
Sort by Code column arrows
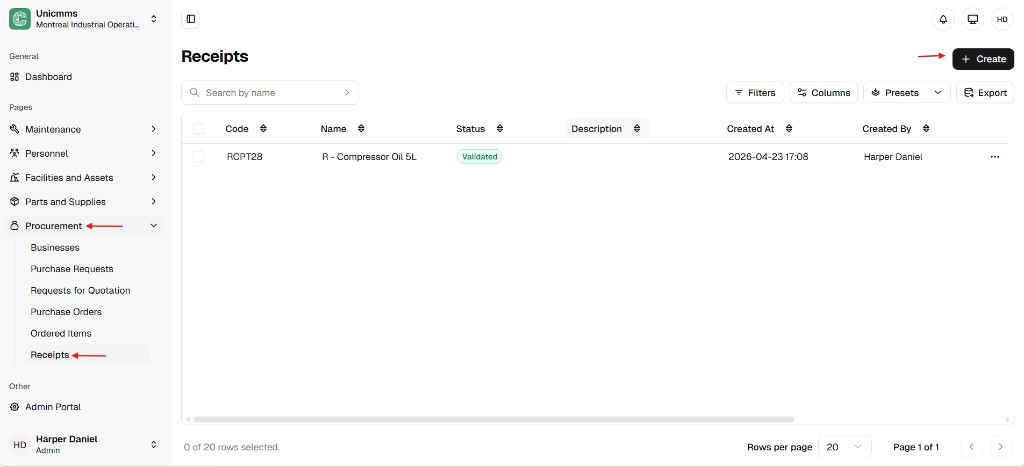pos(263,129)
